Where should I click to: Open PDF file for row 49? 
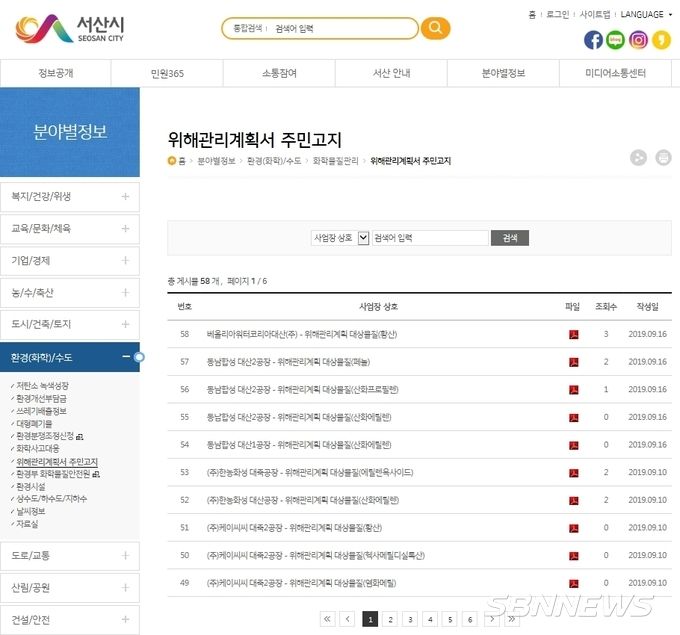click(573, 584)
